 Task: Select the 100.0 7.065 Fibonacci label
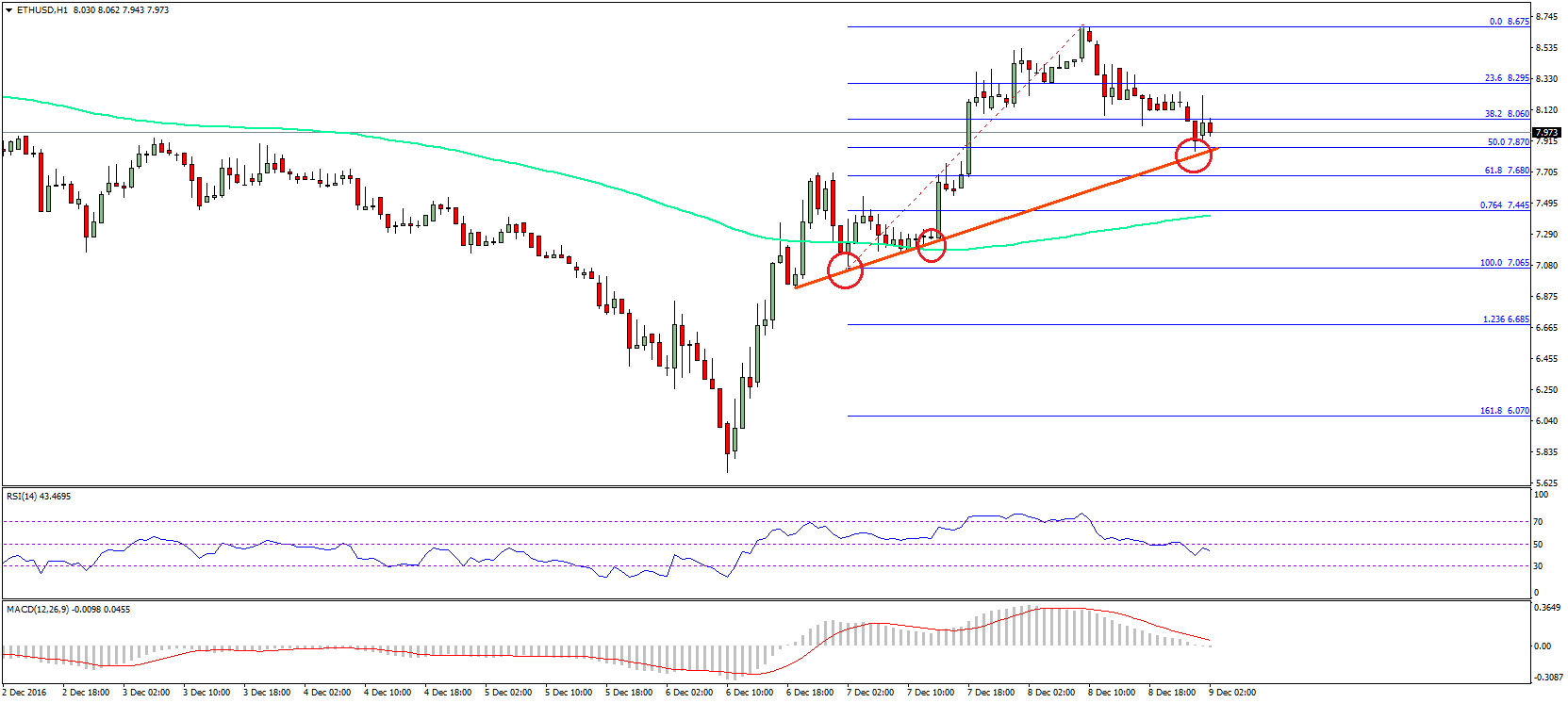(x=1505, y=263)
